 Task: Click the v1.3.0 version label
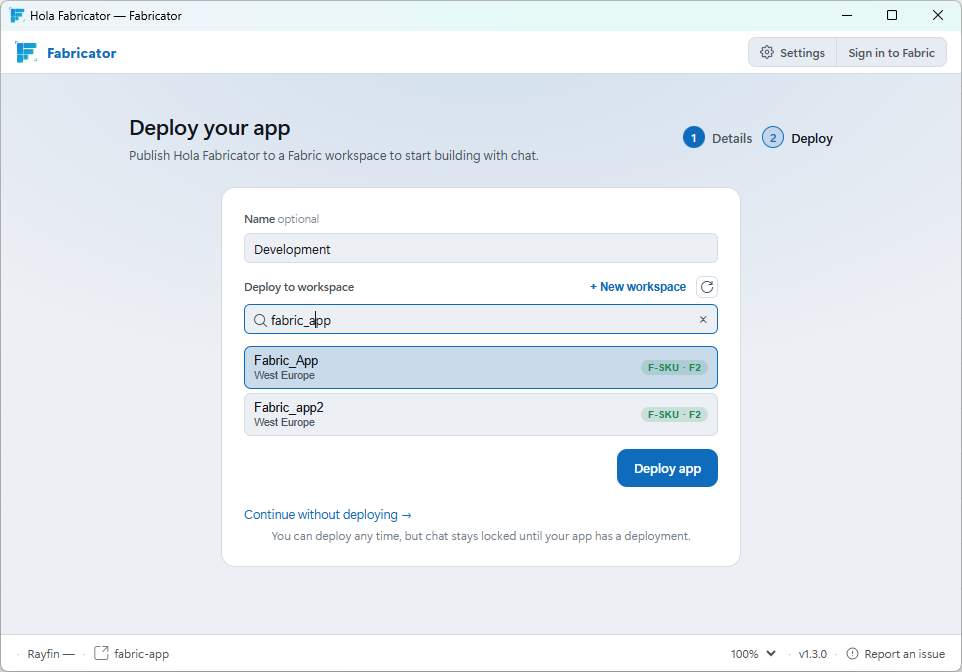(x=812, y=654)
